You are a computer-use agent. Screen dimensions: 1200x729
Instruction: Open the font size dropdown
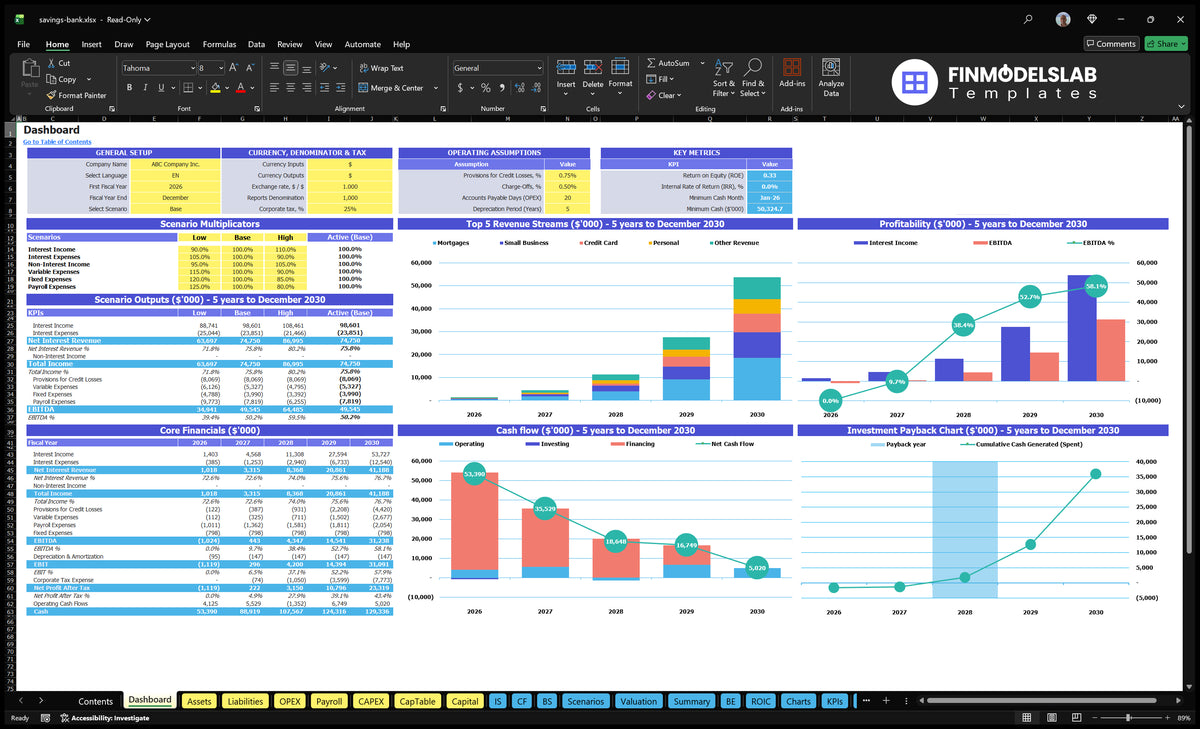click(x=220, y=68)
